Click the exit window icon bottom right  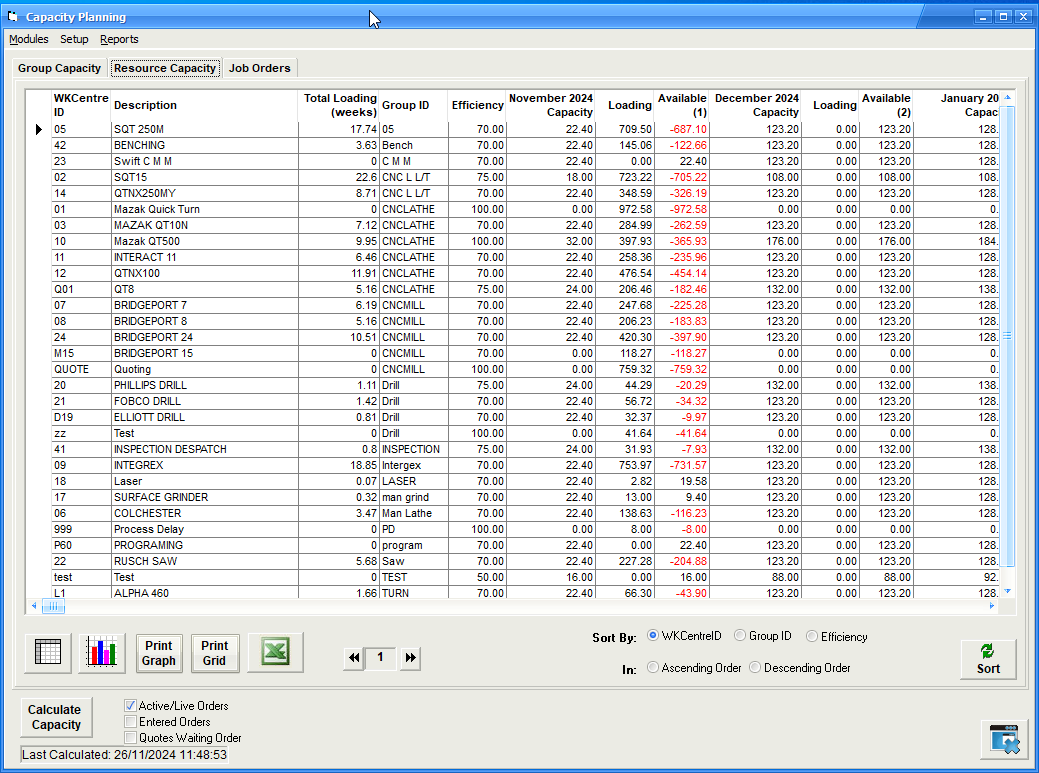tap(1003, 738)
